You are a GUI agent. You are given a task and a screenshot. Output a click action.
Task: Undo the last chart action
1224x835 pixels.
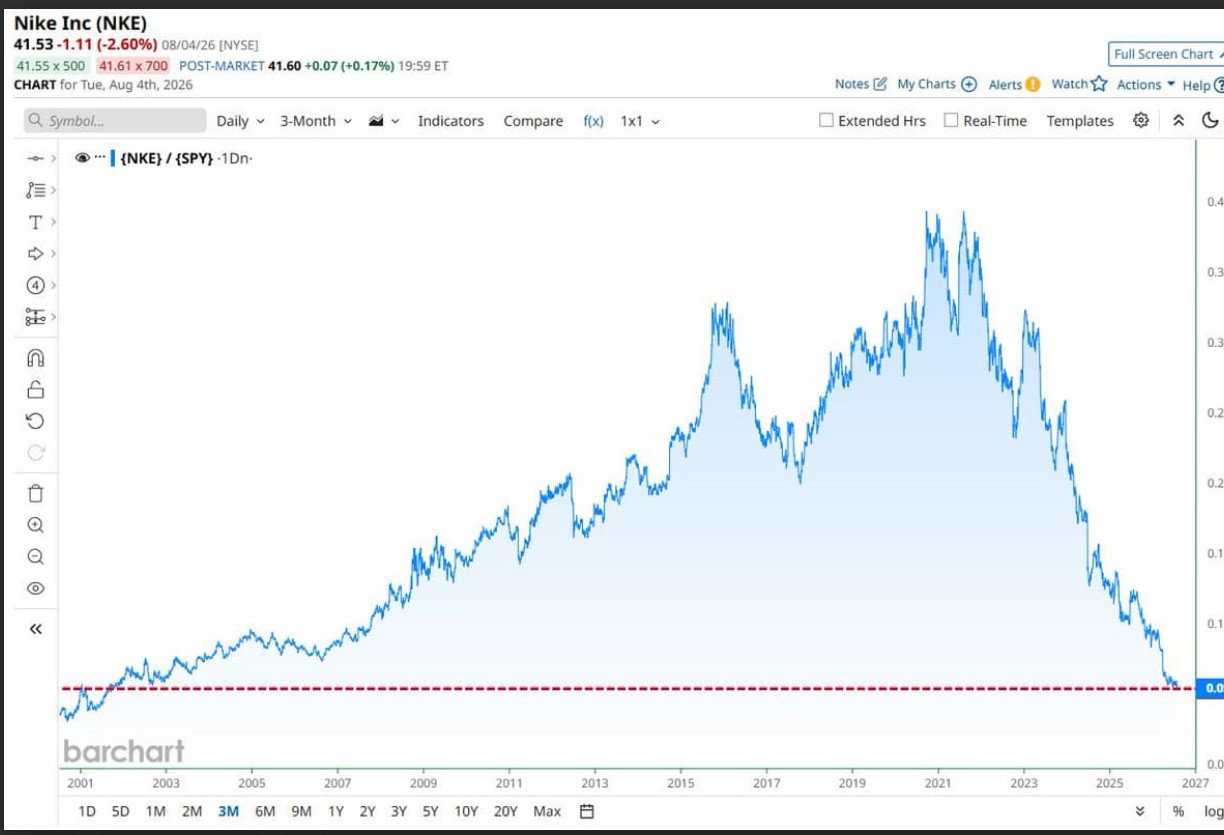(36, 421)
